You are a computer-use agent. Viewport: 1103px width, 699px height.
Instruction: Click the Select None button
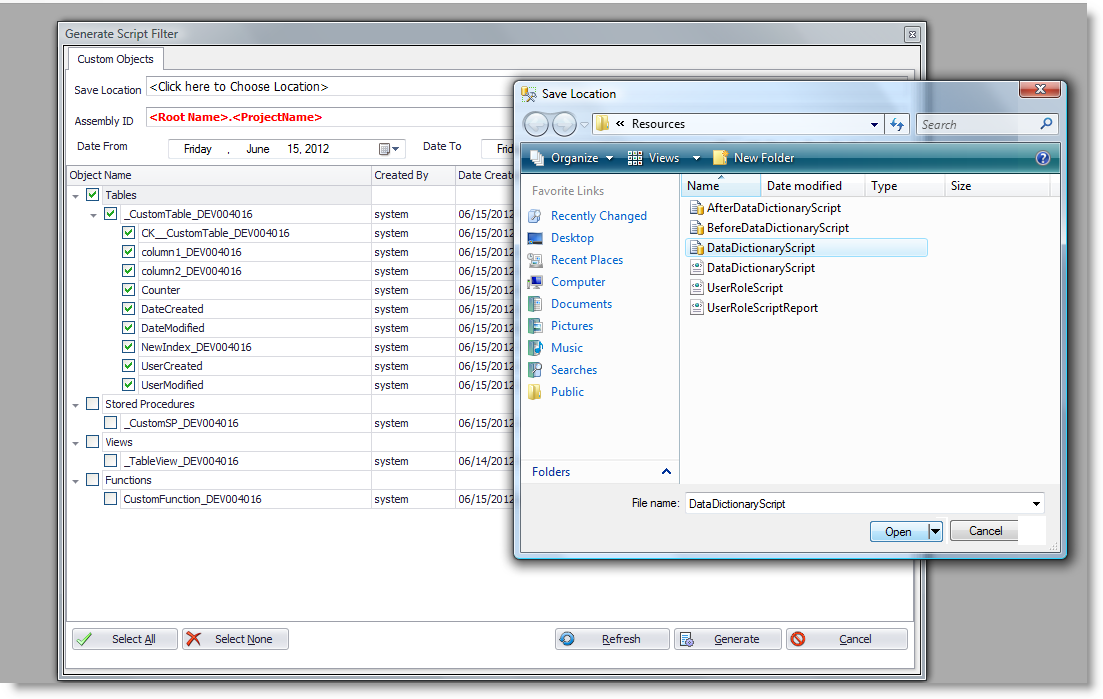click(x=235, y=639)
